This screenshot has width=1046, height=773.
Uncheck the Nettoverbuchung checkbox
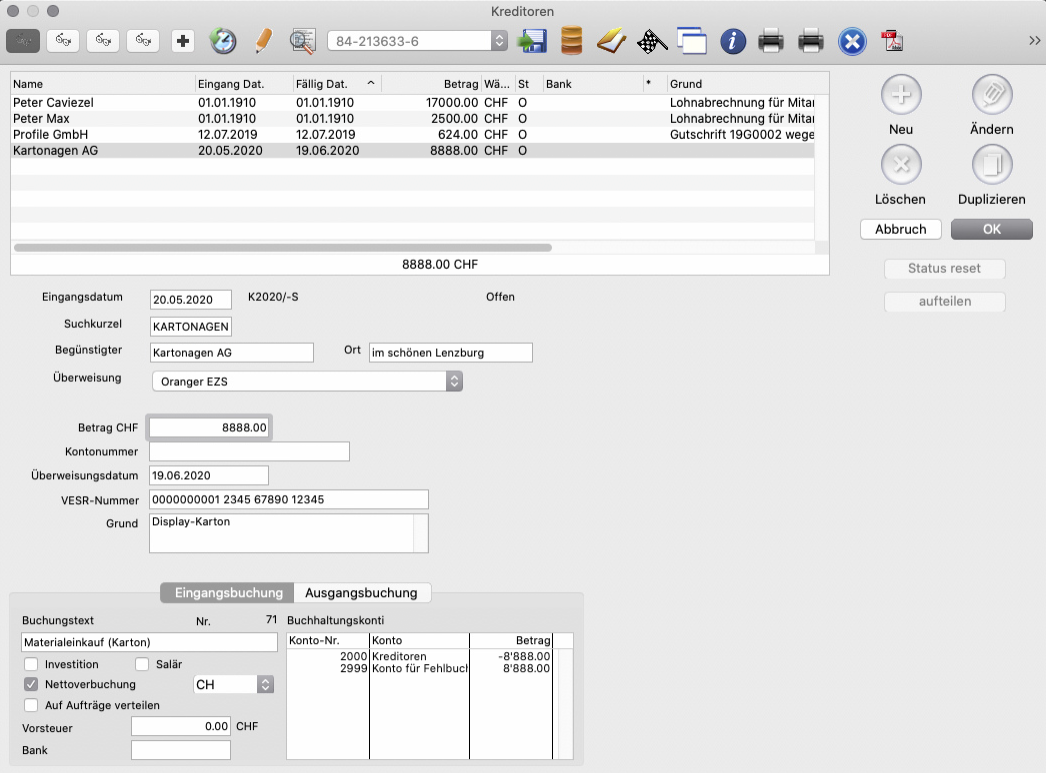[x=32, y=685]
